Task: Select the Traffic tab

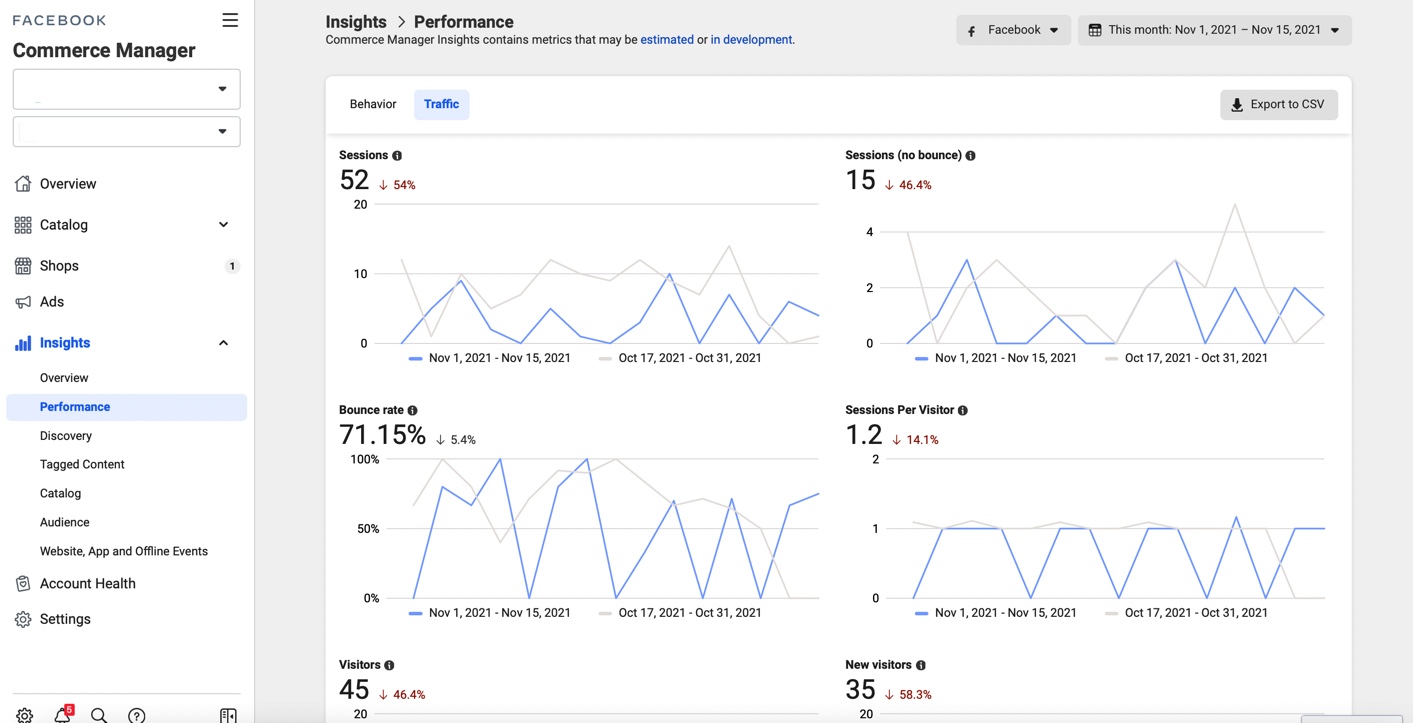Action: (441, 104)
